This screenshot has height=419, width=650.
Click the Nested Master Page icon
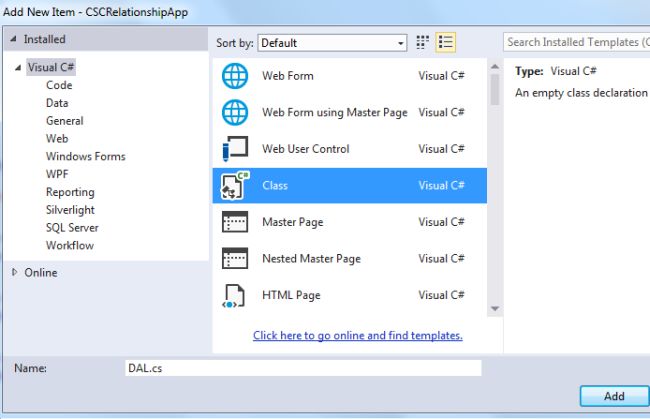tap(235, 258)
